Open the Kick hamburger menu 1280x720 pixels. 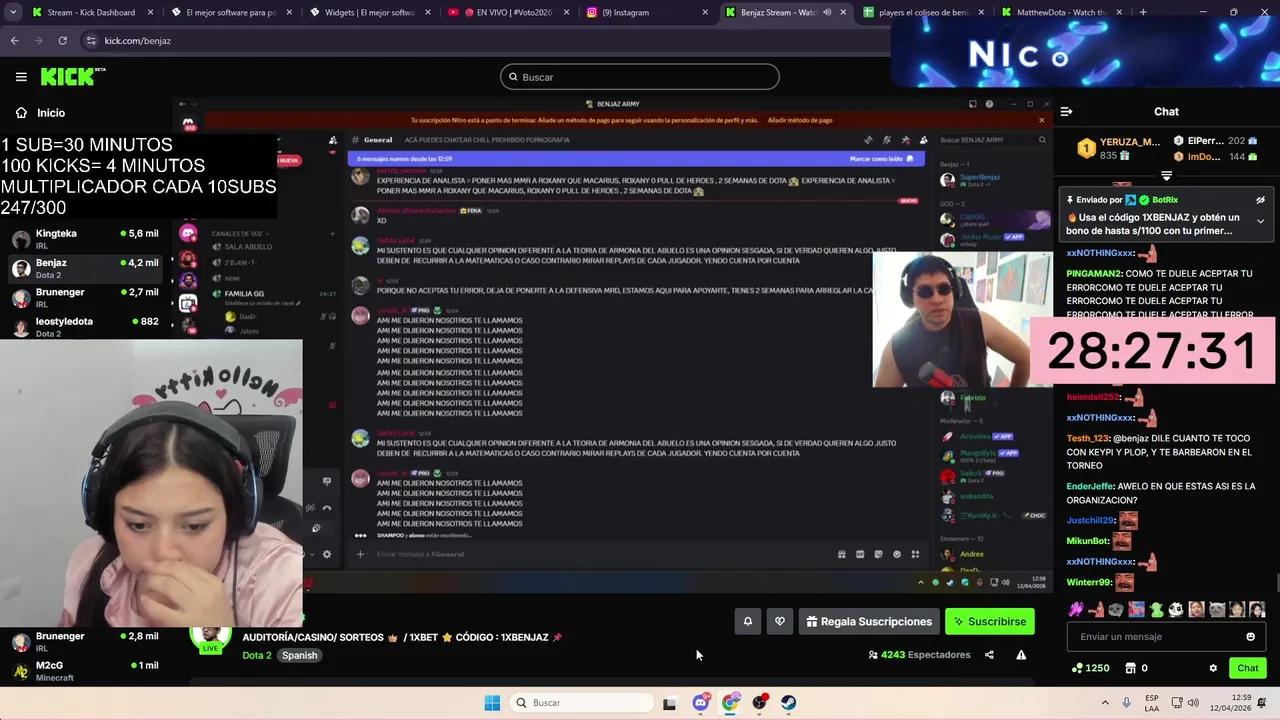[21, 77]
